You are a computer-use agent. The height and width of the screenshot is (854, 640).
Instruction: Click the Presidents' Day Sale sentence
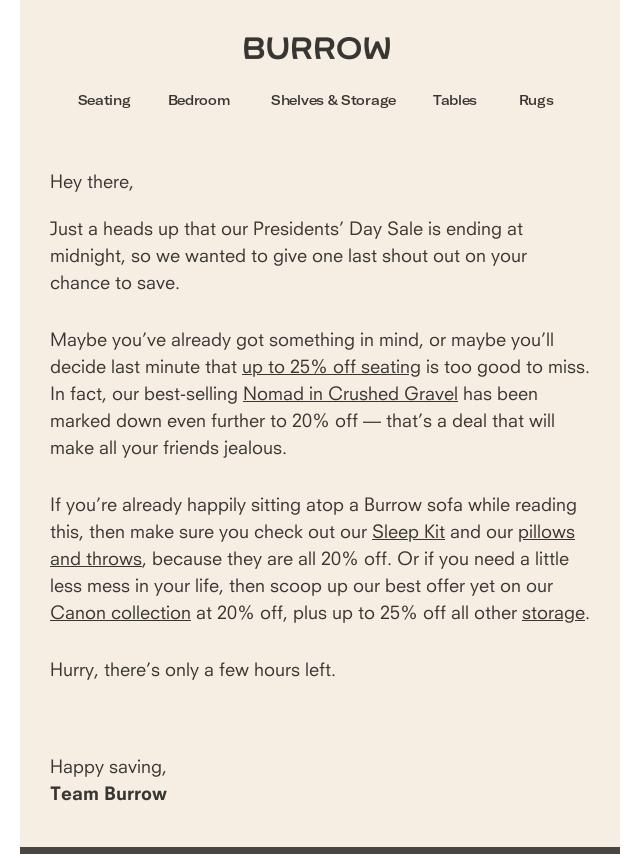pyautogui.click(x=288, y=256)
